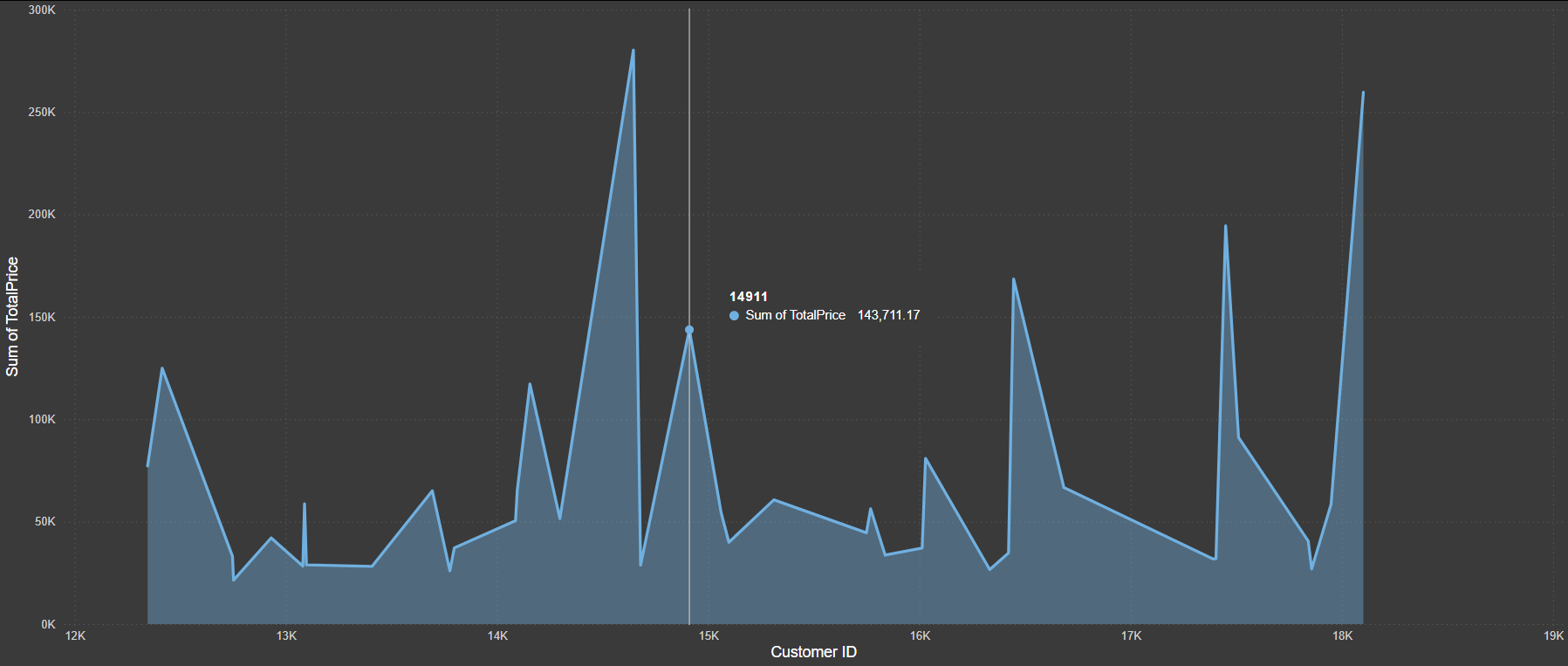Image resolution: width=1568 pixels, height=666 pixels.
Task: Click the 'Customer ID' x-axis title
Action: (813, 652)
